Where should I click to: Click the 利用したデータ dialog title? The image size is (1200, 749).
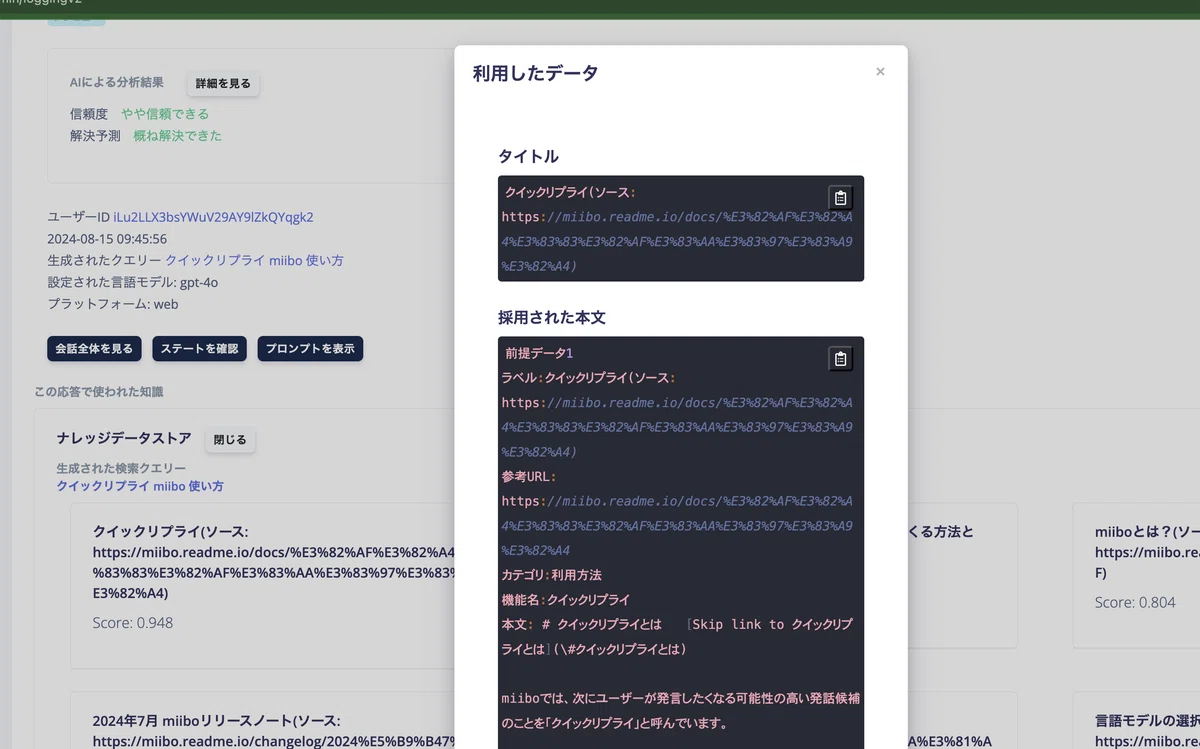point(535,73)
